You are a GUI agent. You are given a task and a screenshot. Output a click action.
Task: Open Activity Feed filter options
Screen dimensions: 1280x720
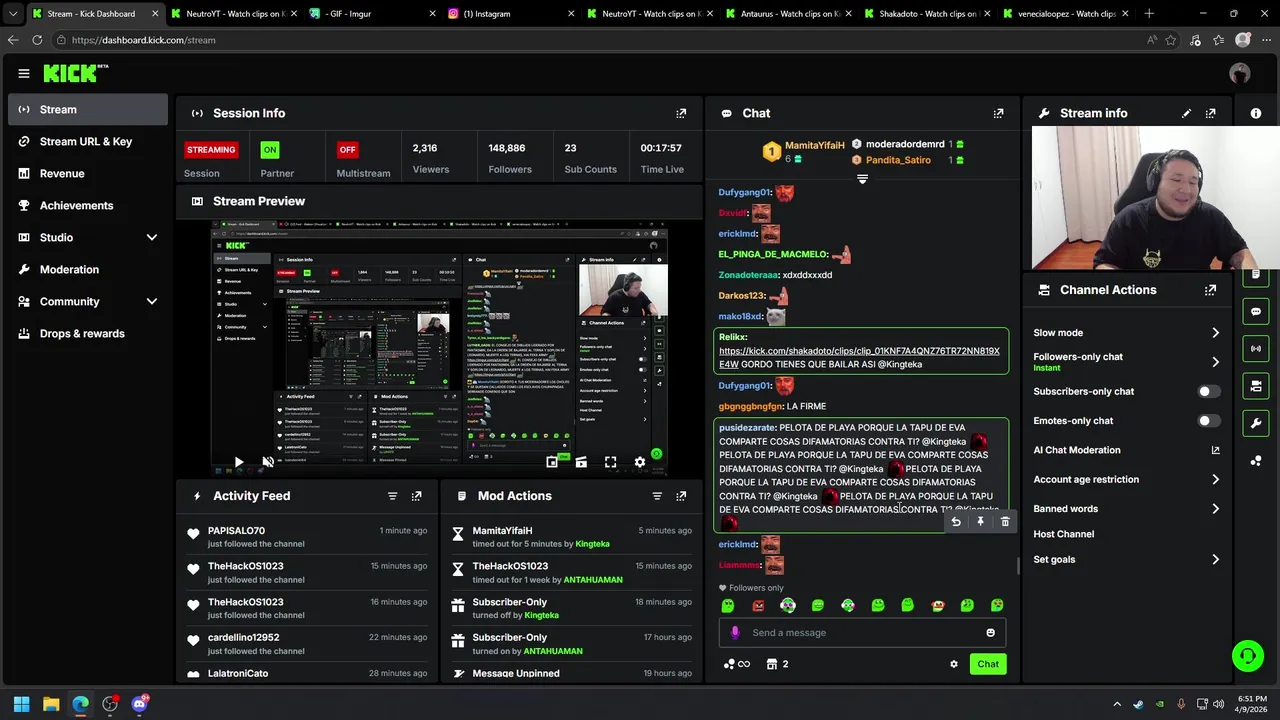pos(392,496)
